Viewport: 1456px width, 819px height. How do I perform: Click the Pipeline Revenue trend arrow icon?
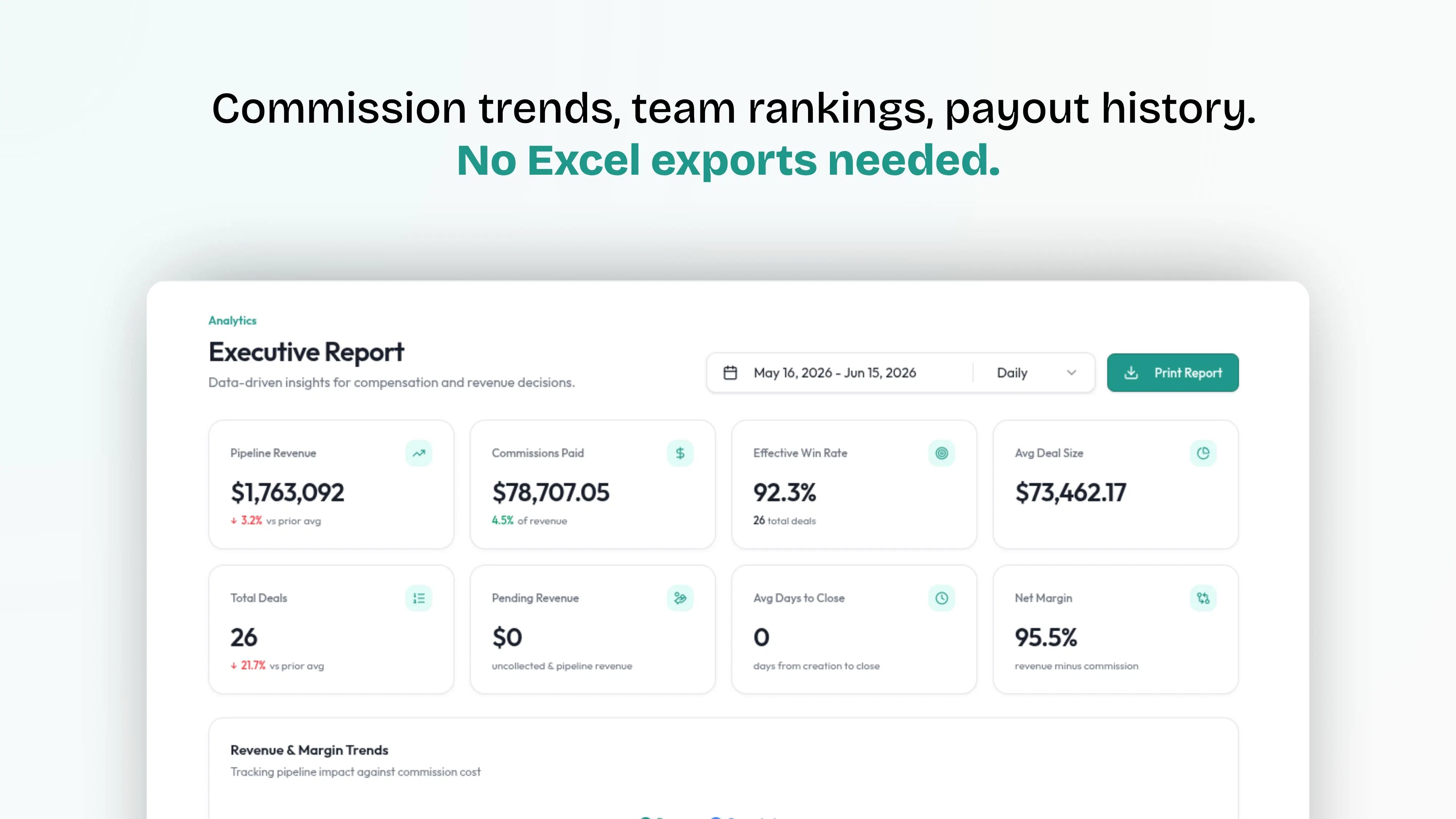418,453
